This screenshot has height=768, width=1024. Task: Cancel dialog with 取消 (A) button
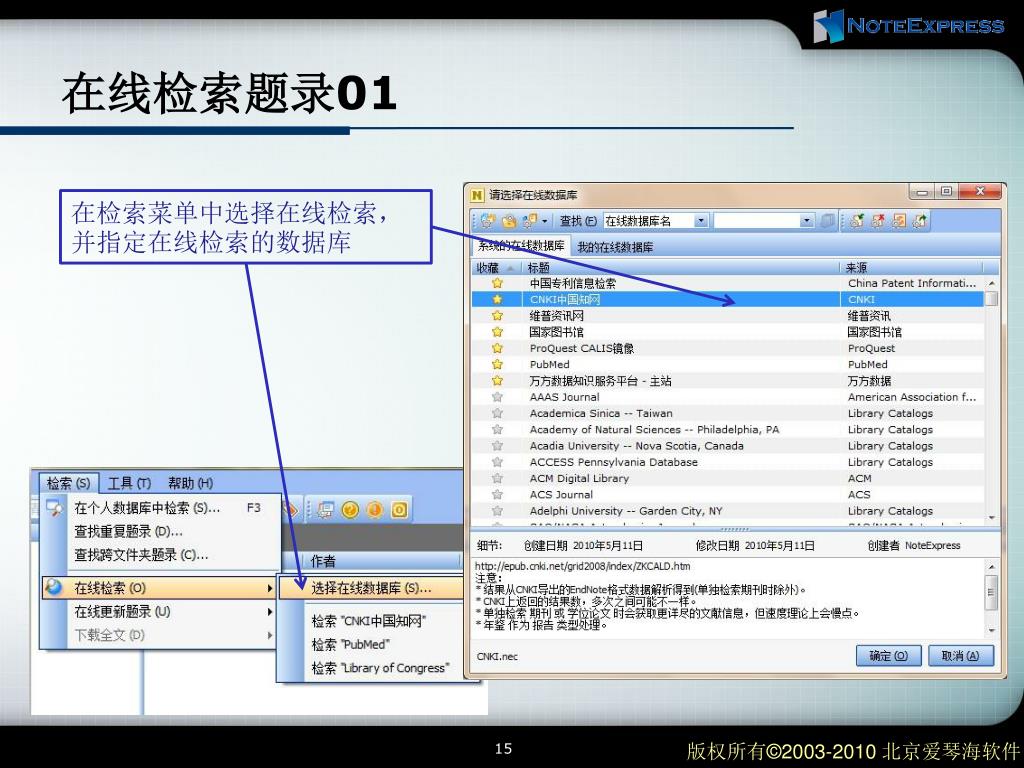(961, 656)
